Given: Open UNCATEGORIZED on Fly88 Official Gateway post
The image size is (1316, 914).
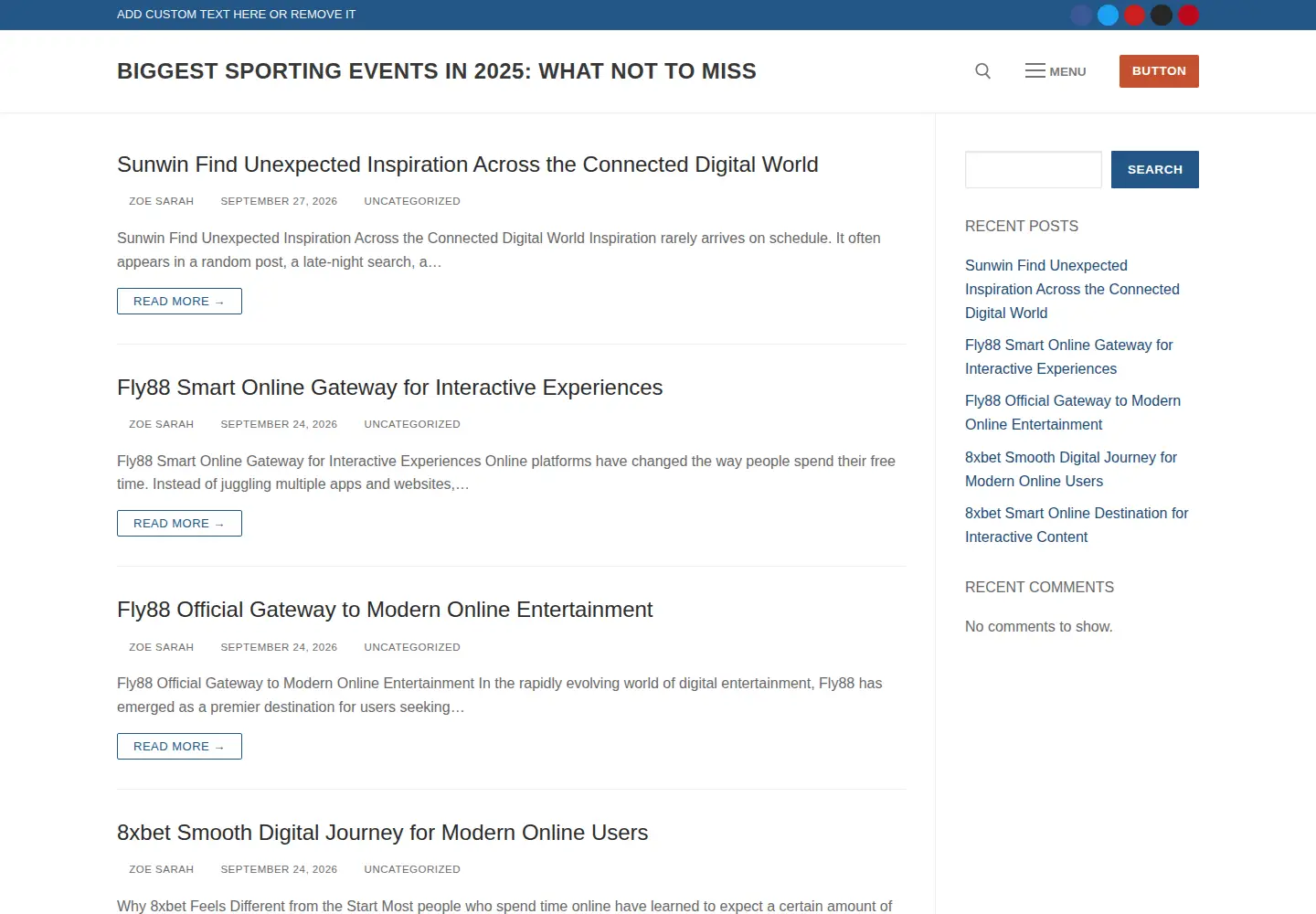Looking at the screenshot, I should click(412, 647).
